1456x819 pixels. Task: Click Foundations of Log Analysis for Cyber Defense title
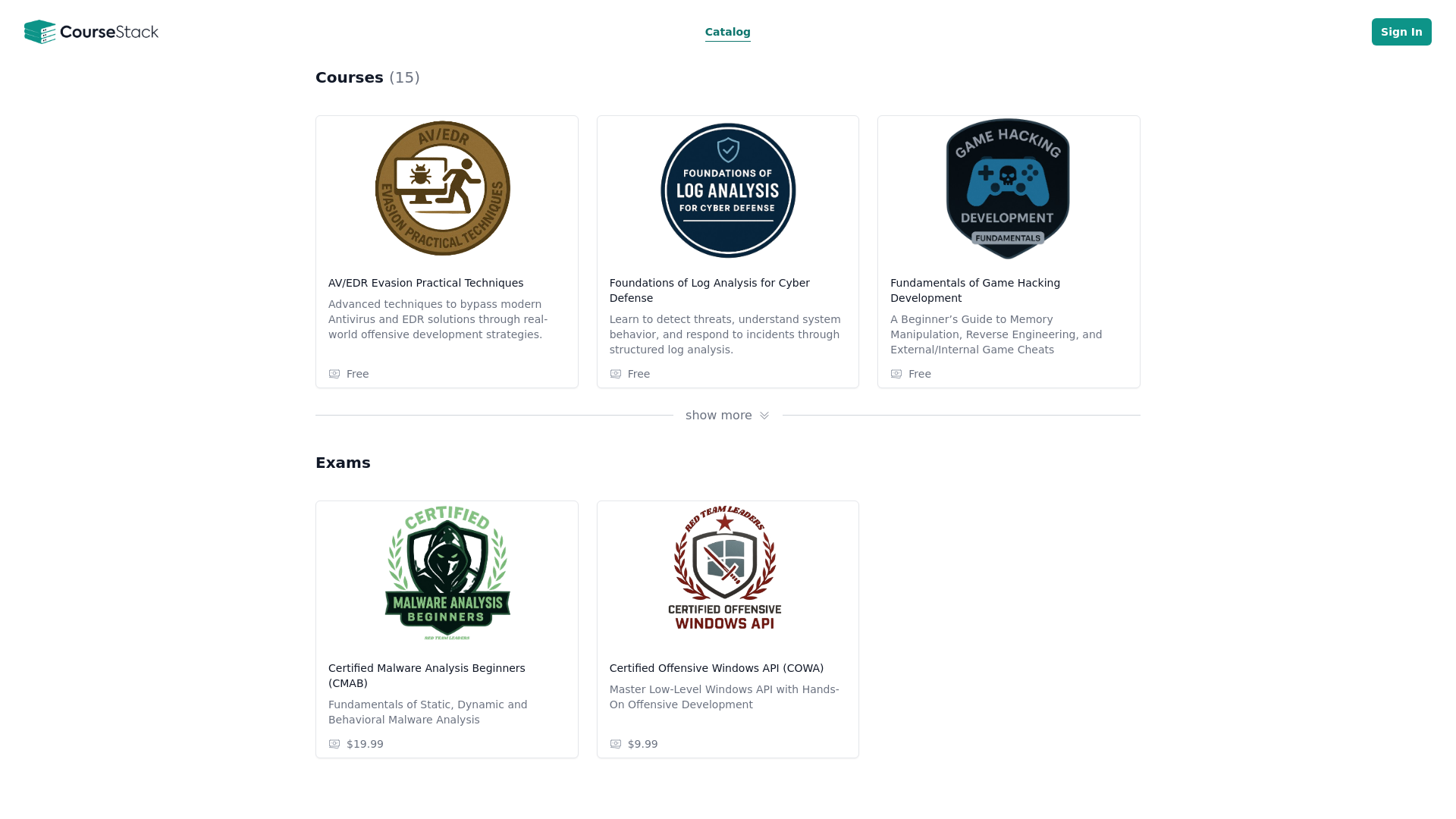point(710,290)
